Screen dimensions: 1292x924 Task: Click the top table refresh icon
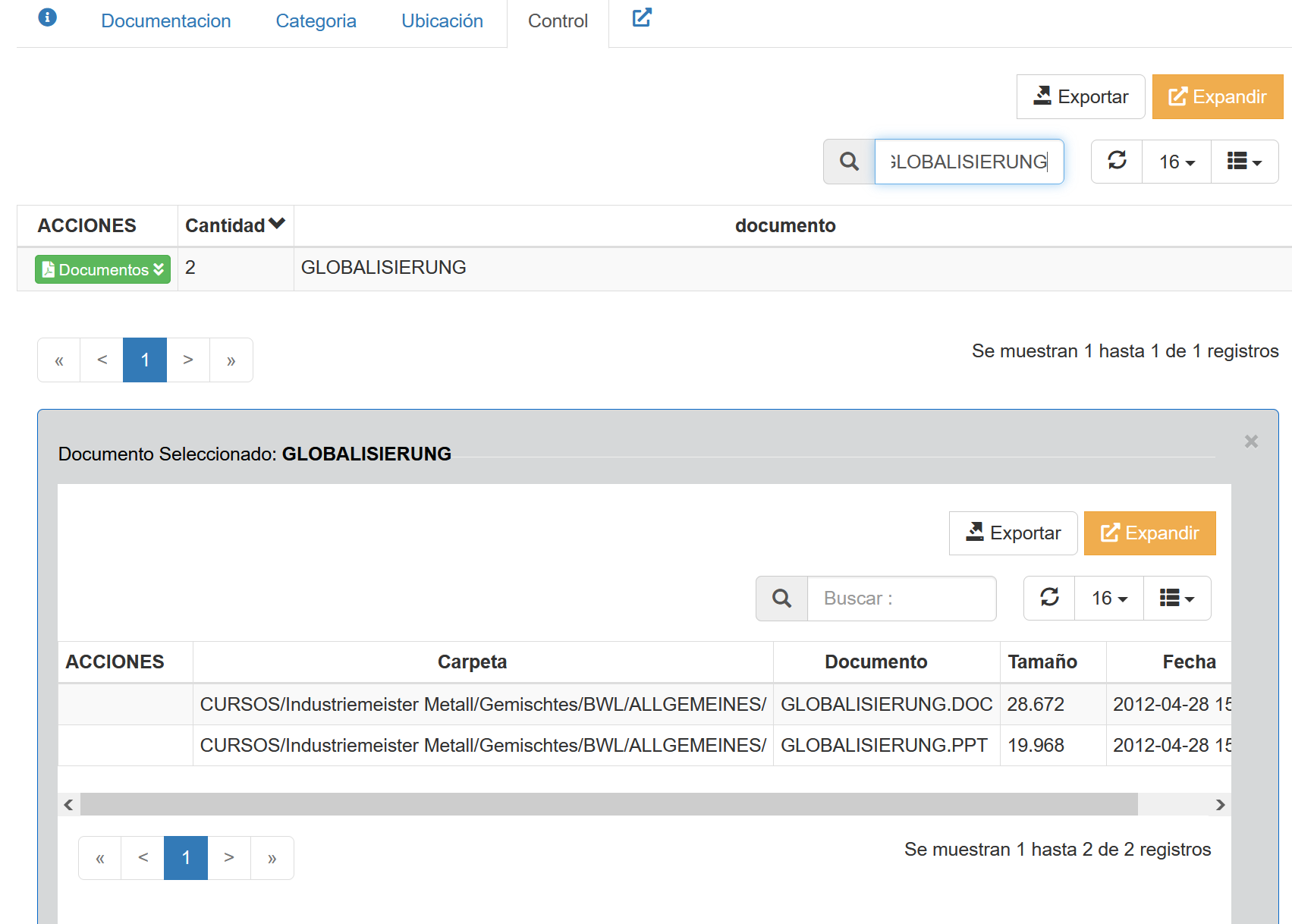1117,161
